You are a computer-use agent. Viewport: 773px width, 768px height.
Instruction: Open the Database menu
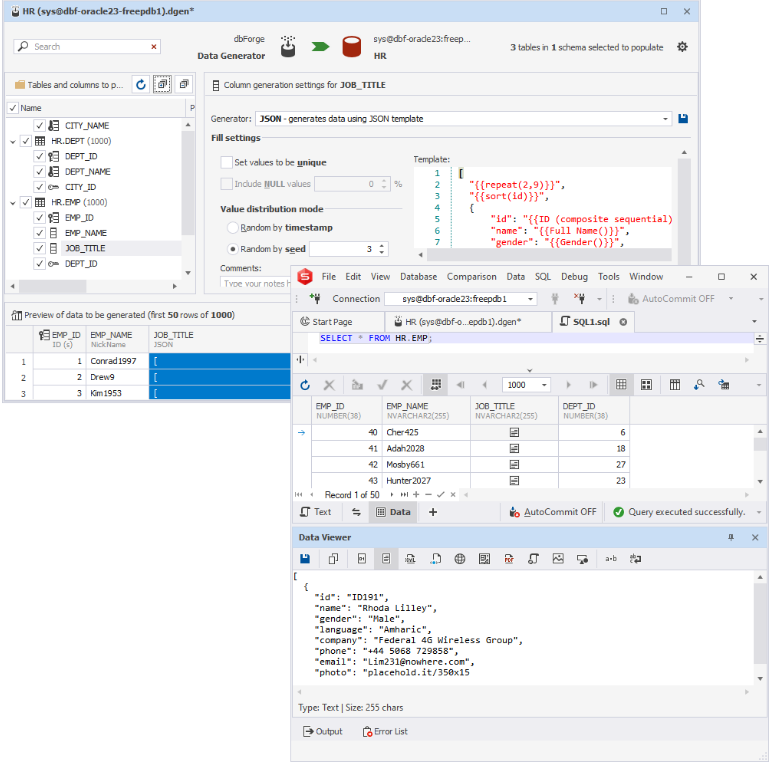coord(419,277)
